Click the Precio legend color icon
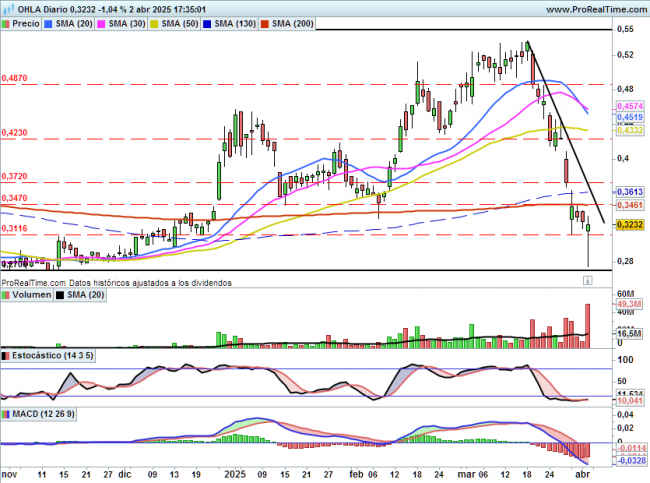Viewport: 650px width, 483px height. [5, 24]
